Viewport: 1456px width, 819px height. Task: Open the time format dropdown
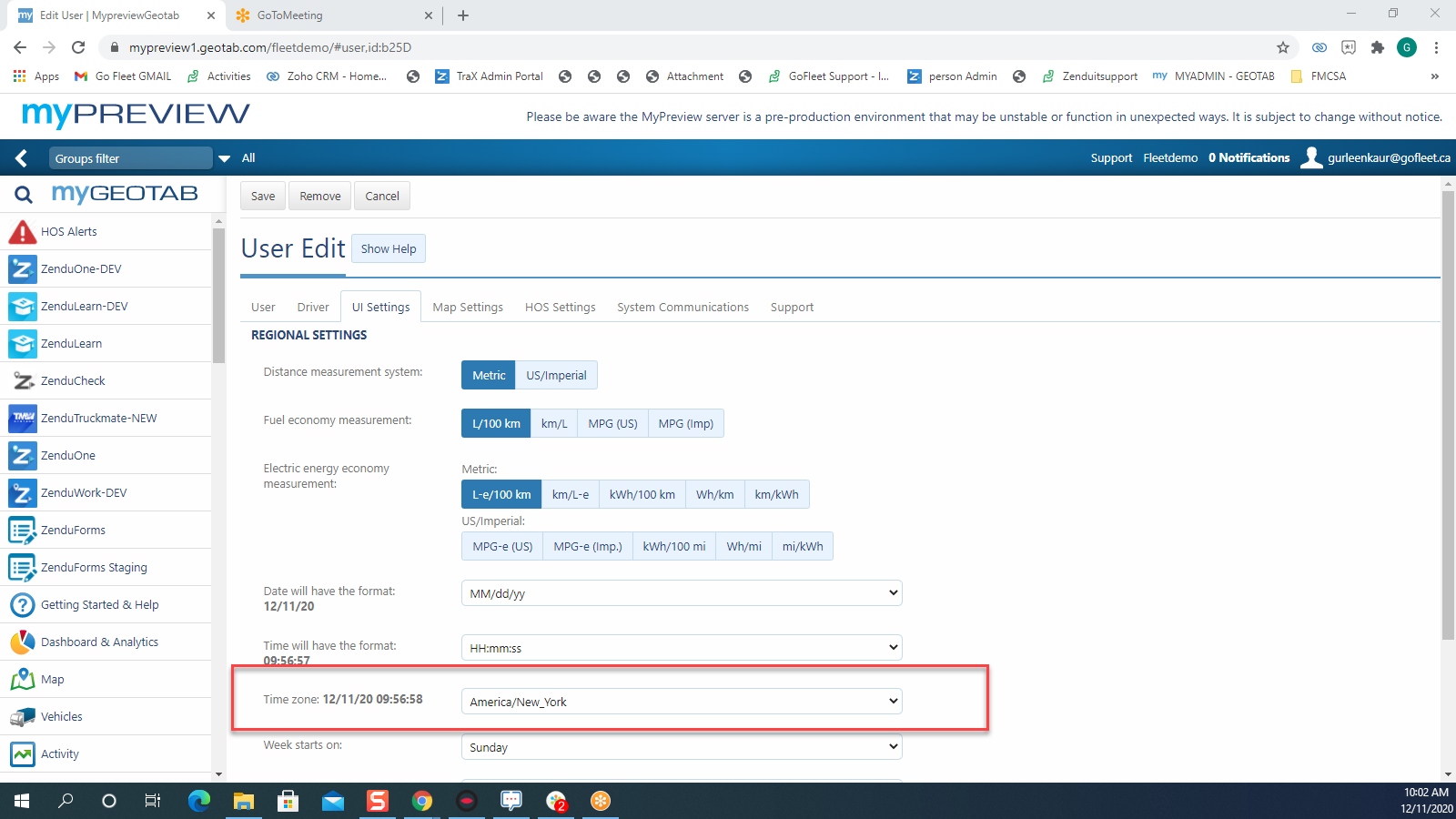pyautogui.click(x=682, y=648)
